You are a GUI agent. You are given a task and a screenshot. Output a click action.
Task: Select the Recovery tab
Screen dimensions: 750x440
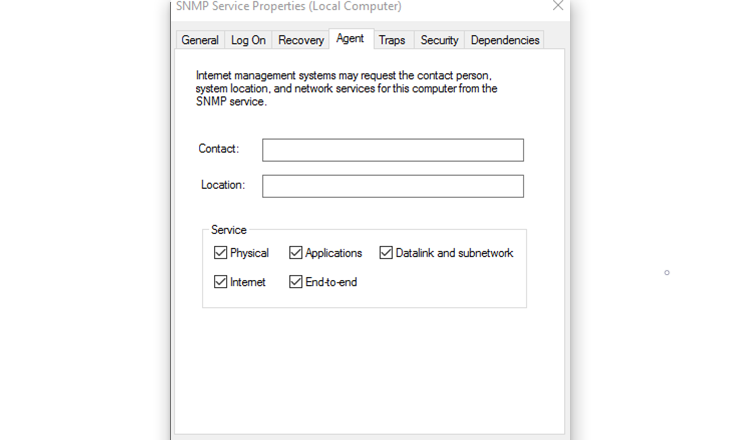coord(301,40)
